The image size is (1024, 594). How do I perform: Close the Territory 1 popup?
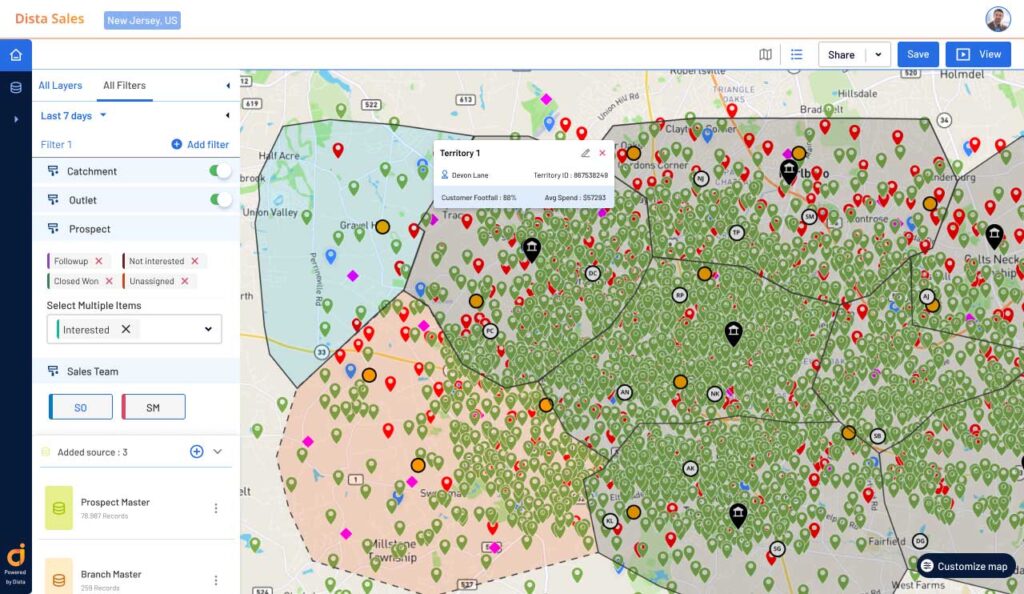coord(602,153)
